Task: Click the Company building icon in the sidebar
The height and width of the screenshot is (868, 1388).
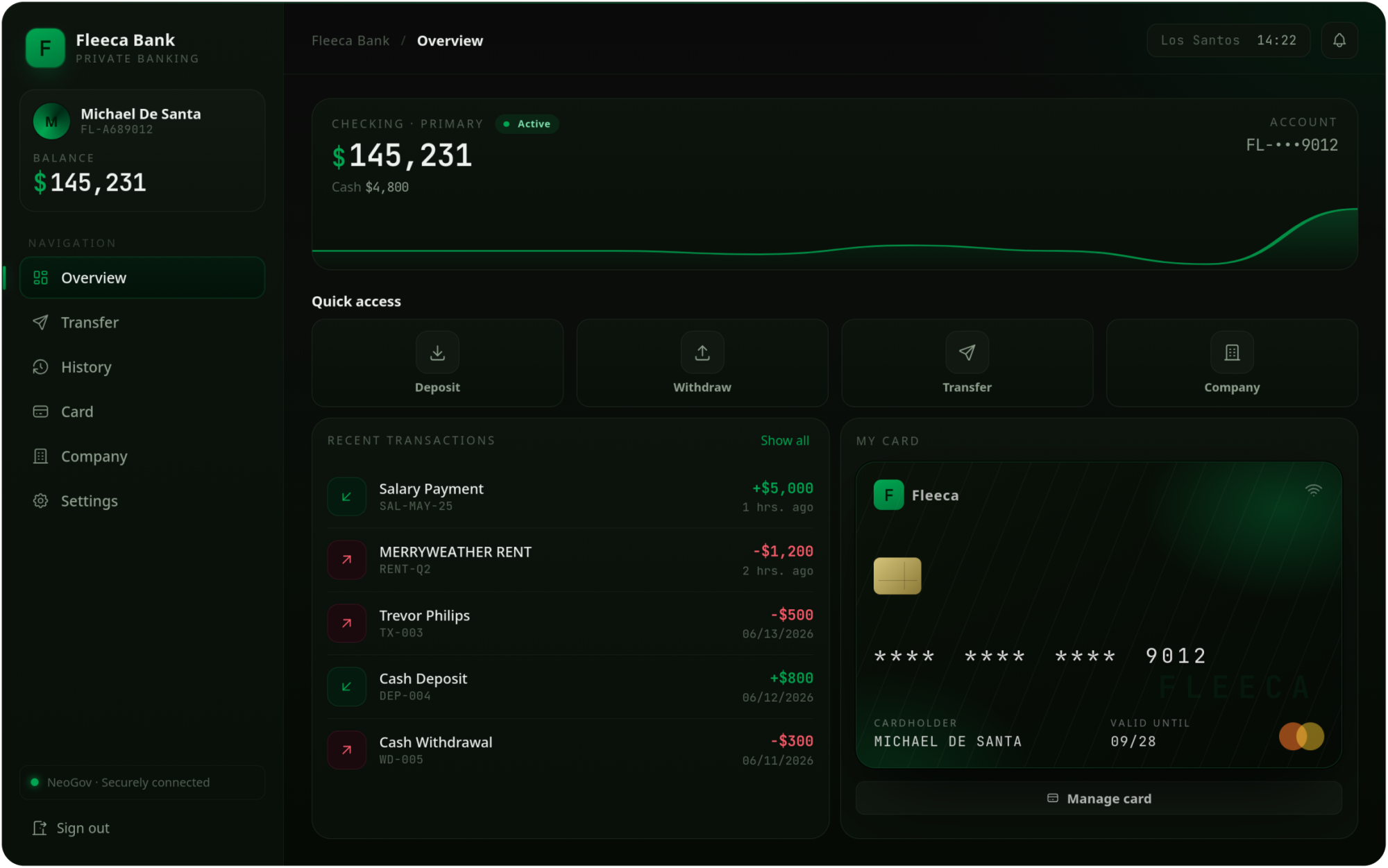Action: click(41, 456)
